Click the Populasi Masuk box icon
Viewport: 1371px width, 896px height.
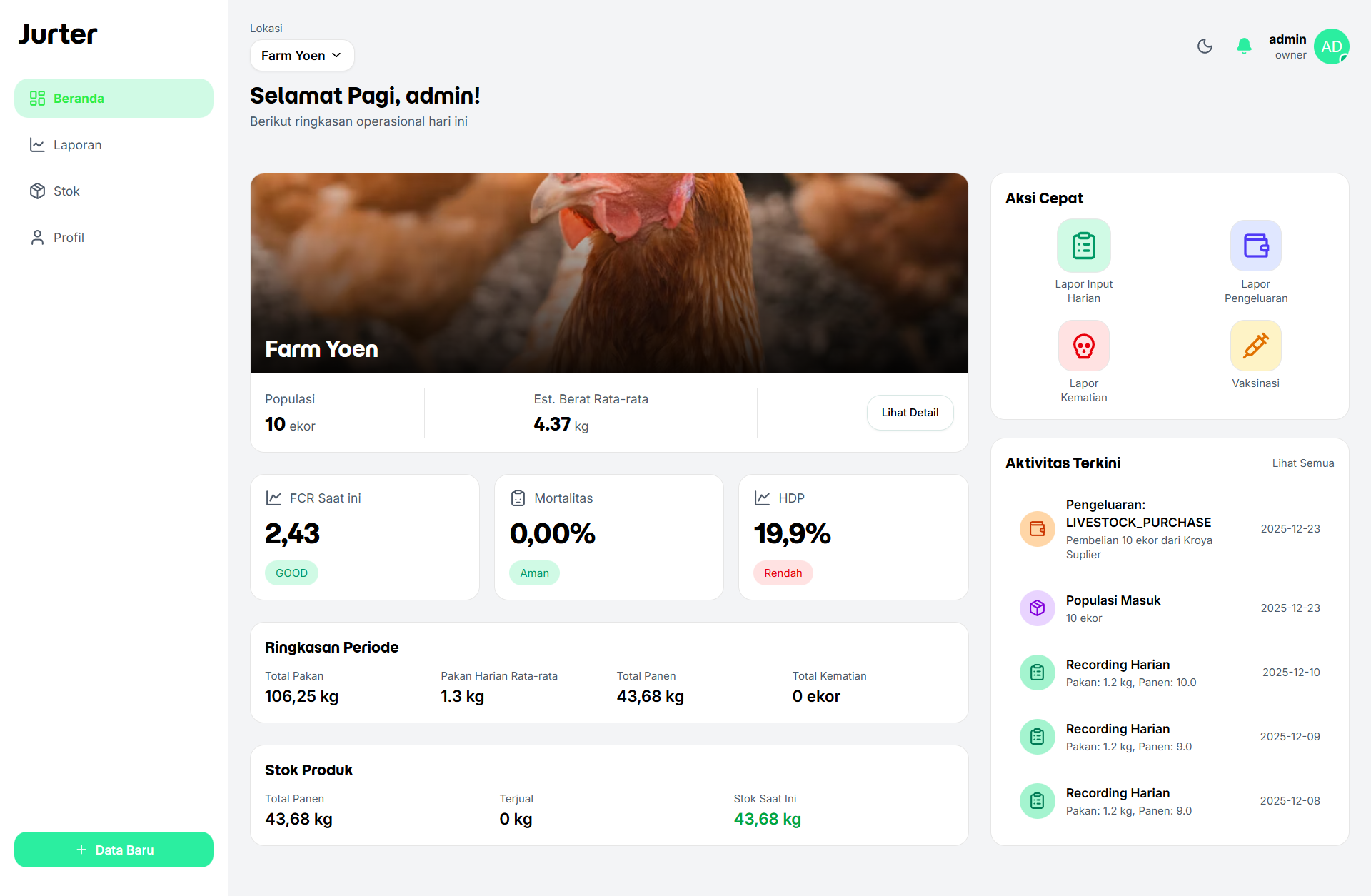tap(1038, 608)
